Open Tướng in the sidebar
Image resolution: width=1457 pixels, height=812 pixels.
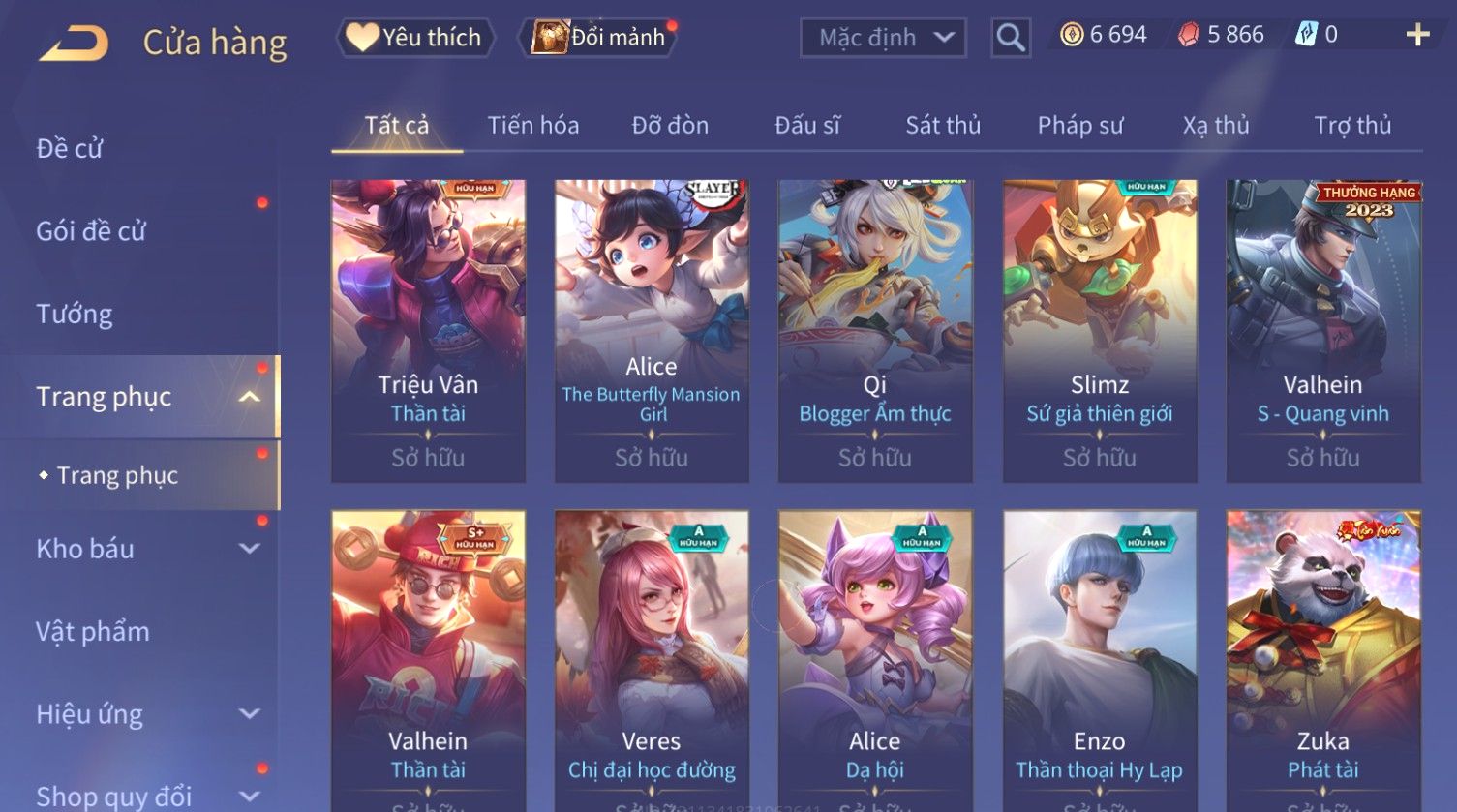pos(75,314)
